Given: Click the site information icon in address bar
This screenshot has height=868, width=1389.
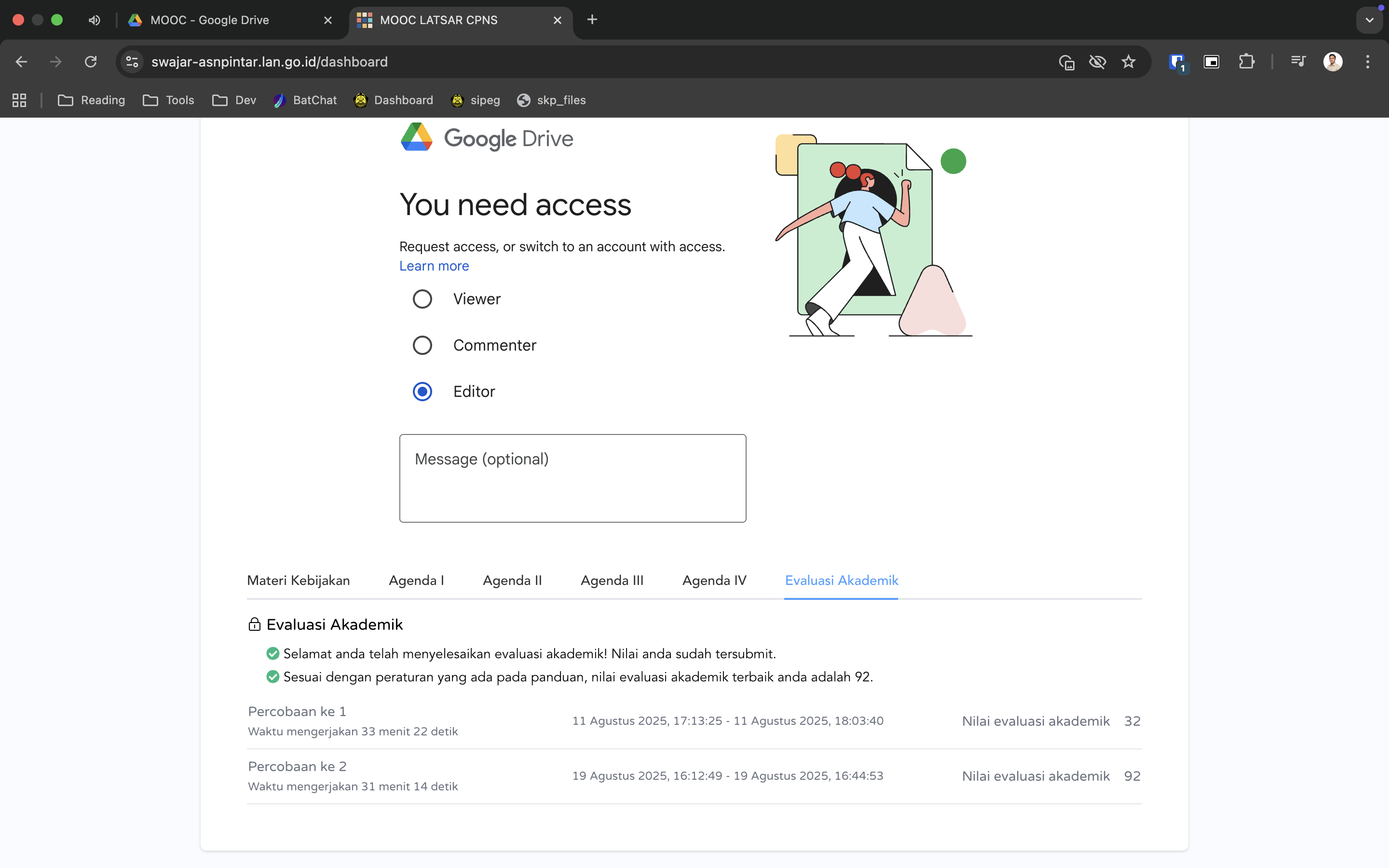Looking at the screenshot, I should pos(132,61).
